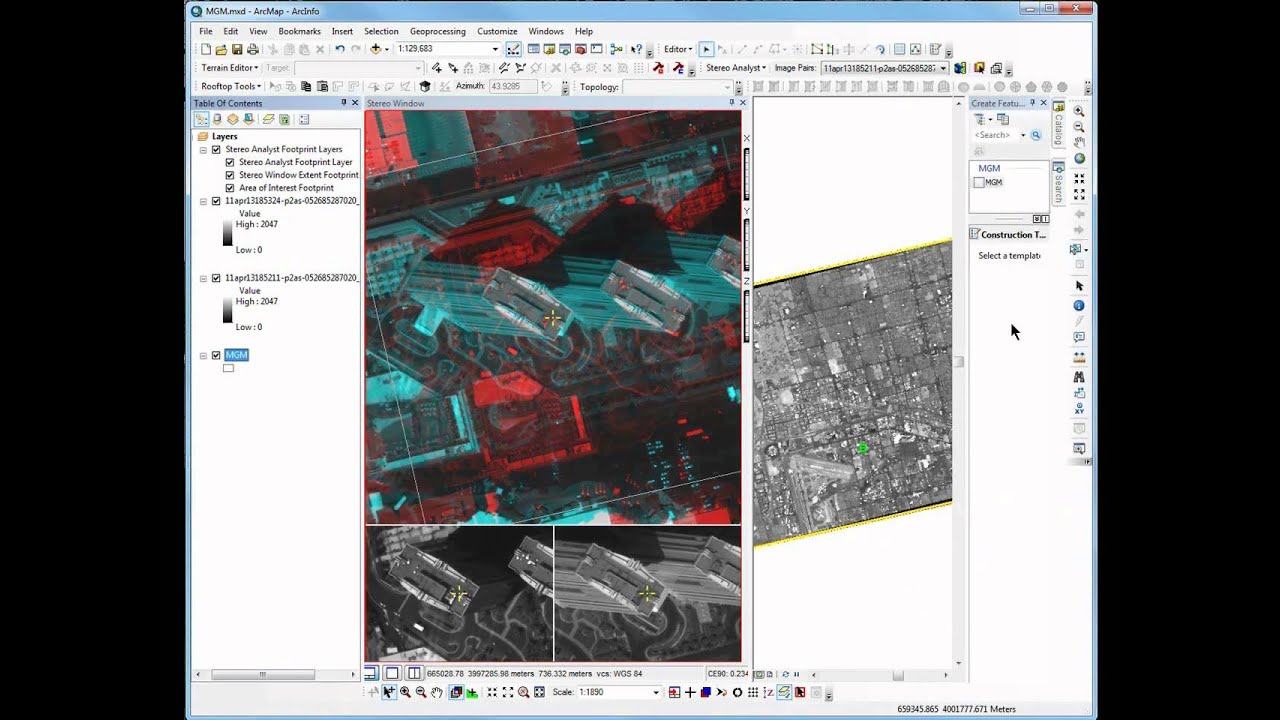The height and width of the screenshot is (720, 1280).
Task: Uncheck Stereo Analyst Footprint Layer
Action: pos(230,162)
